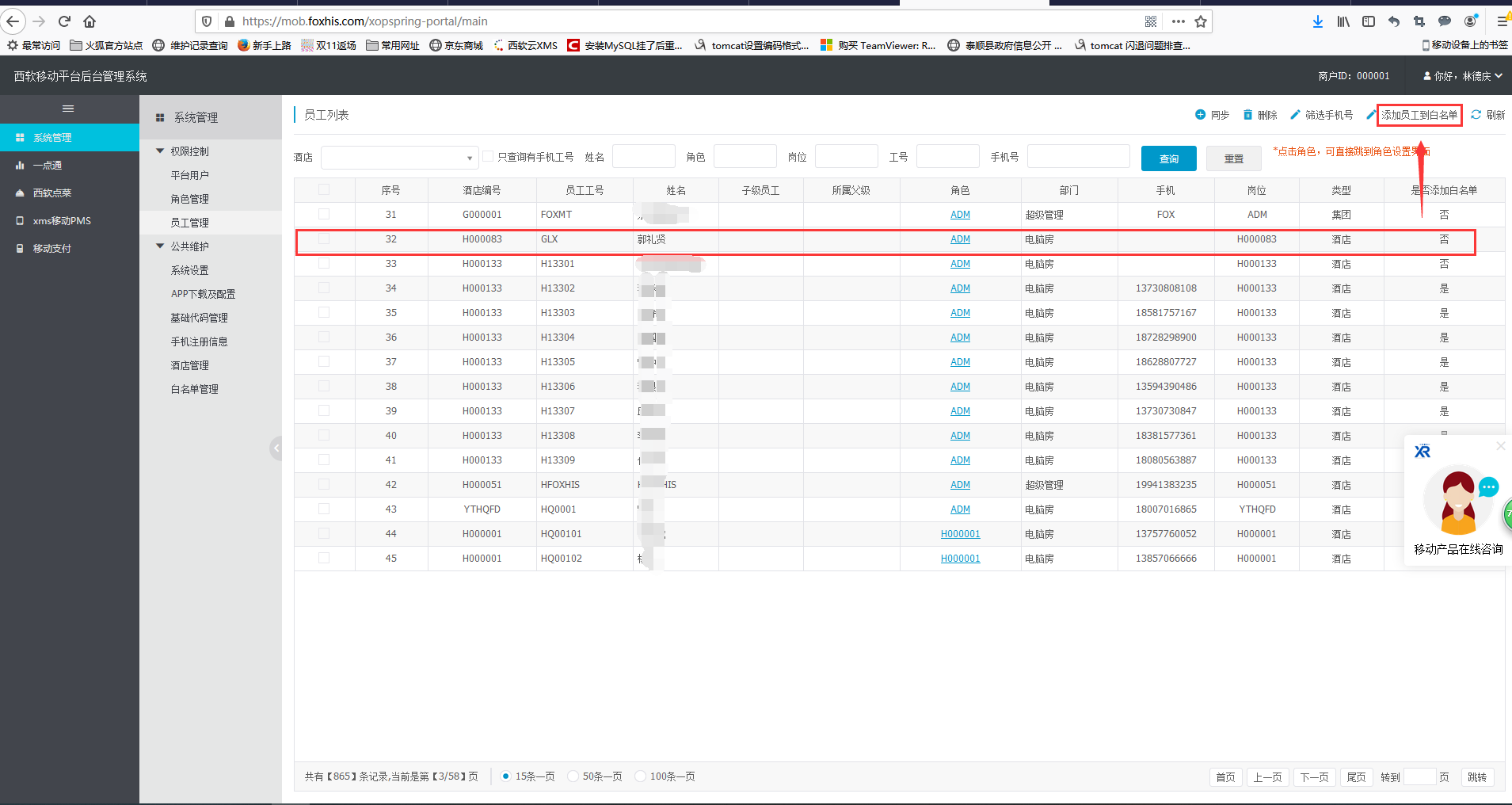Screen dimensions: 1512x805
Task: Go back with the browser back arrow
Action: coord(13,21)
